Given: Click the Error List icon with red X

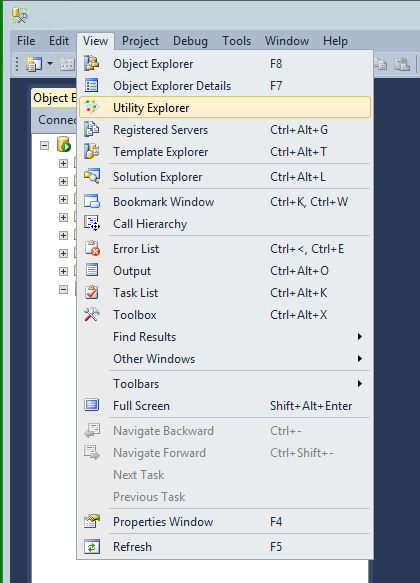Looking at the screenshot, I should (92, 248).
